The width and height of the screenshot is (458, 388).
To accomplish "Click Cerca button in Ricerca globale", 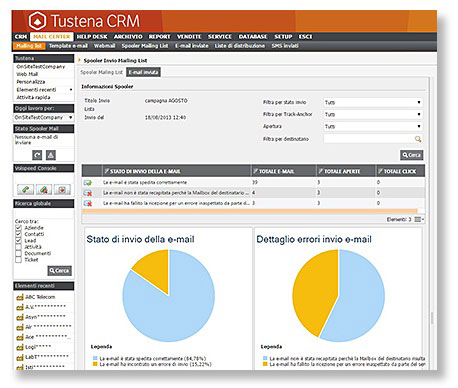I will pyautogui.click(x=60, y=271).
